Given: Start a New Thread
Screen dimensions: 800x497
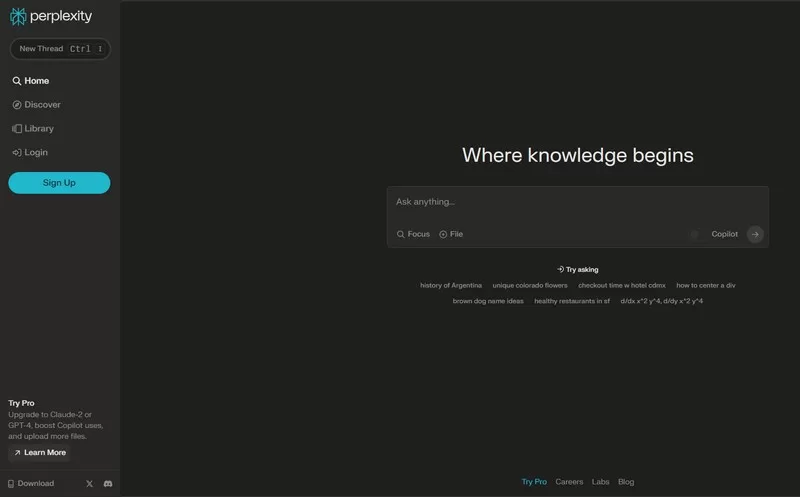Looking at the screenshot, I should [x=60, y=49].
